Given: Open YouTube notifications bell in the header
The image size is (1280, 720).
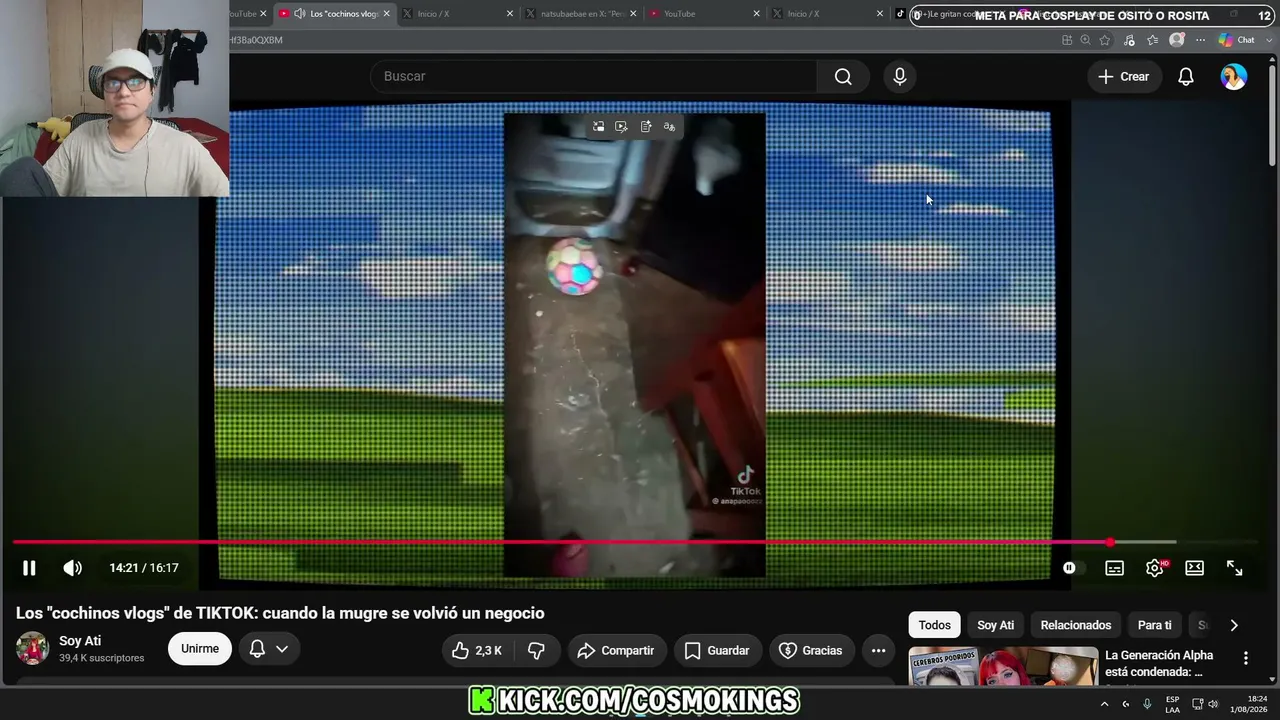Looking at the screenshot, I should pyautogui.click(x=1186, y=77).
